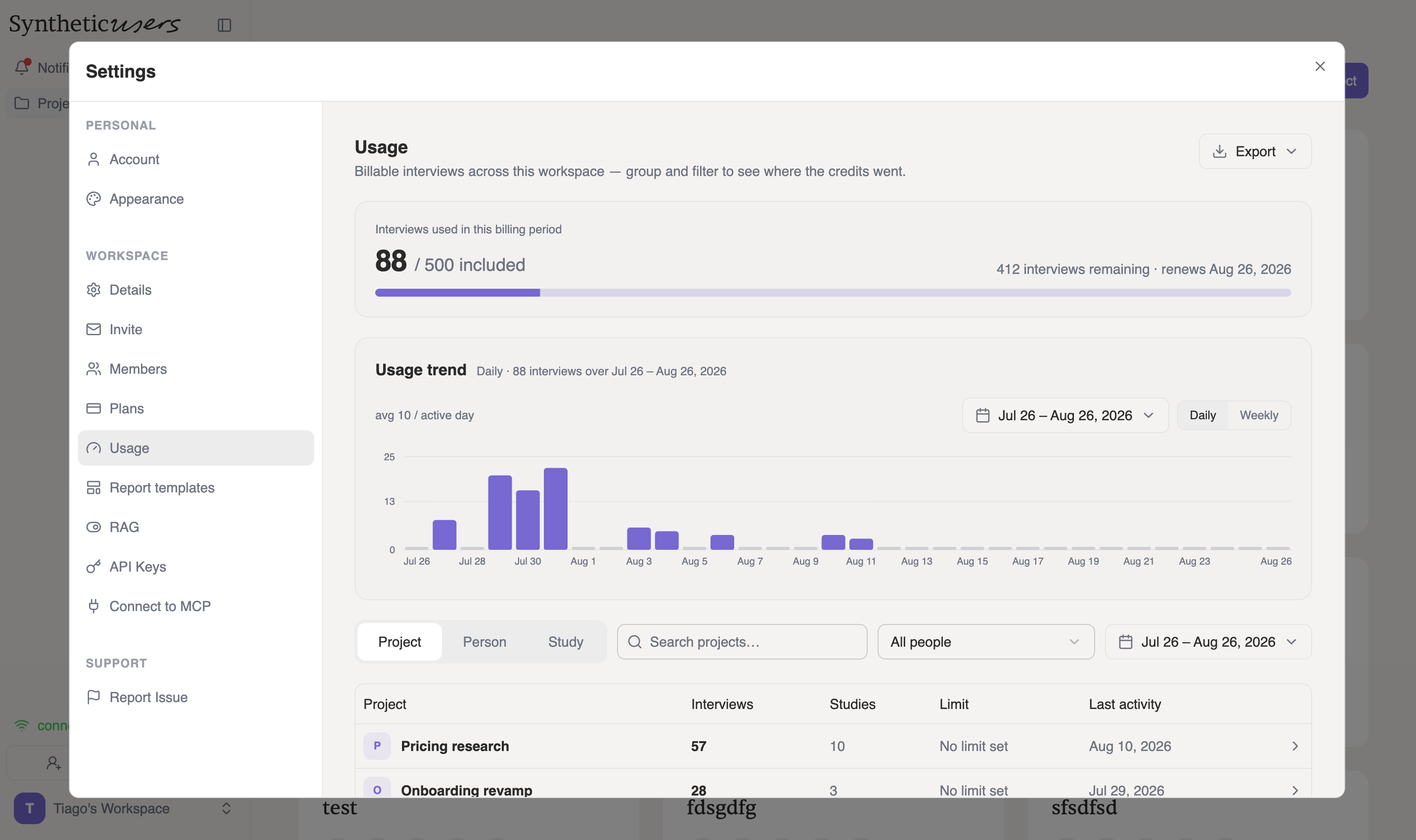Open the API Keys page

click(x=195, y=567)
